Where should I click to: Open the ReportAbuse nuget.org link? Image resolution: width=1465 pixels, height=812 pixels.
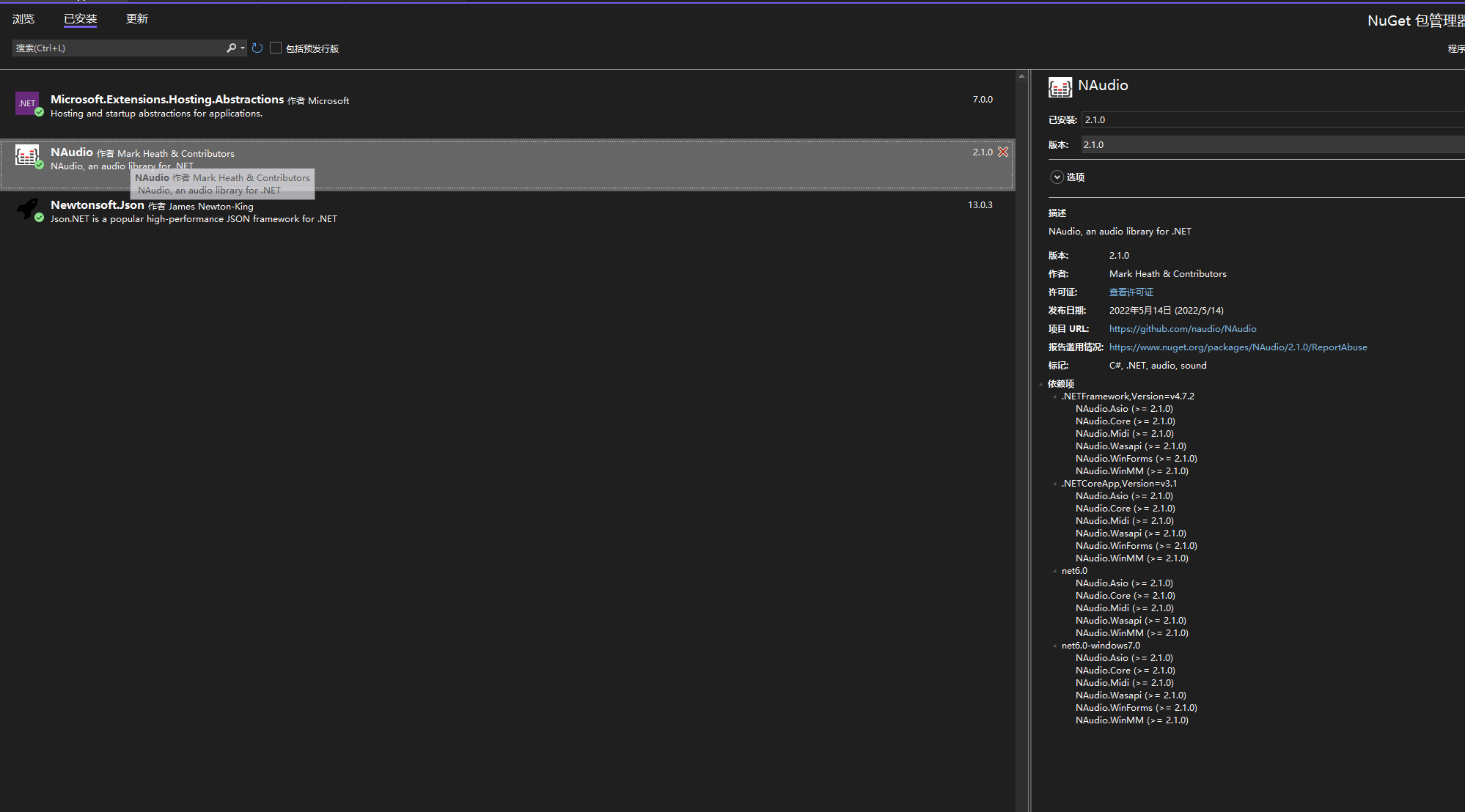(1238, 347)
